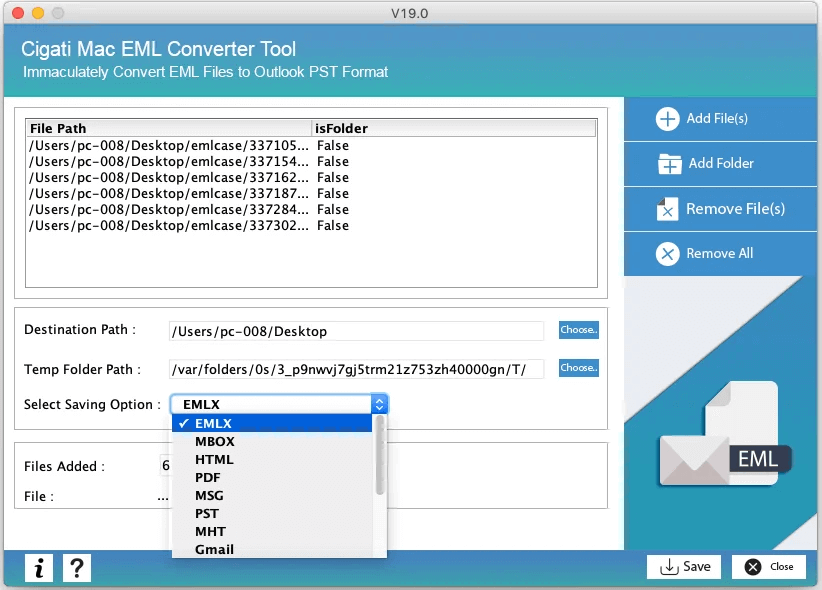The height and width of the screenshot is (590, 822).
Task: Select MBOX from the saving options
Action: pyautogui.click(x=272, y=442)
